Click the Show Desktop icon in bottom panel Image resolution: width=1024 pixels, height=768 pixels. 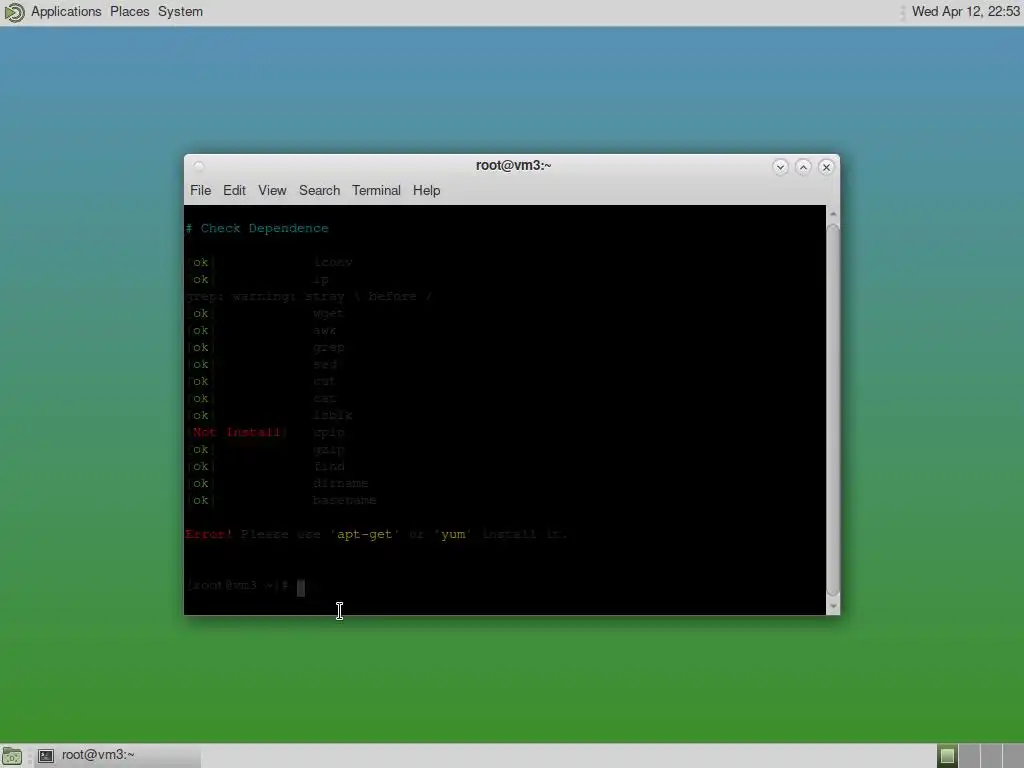tap(12, 756)
